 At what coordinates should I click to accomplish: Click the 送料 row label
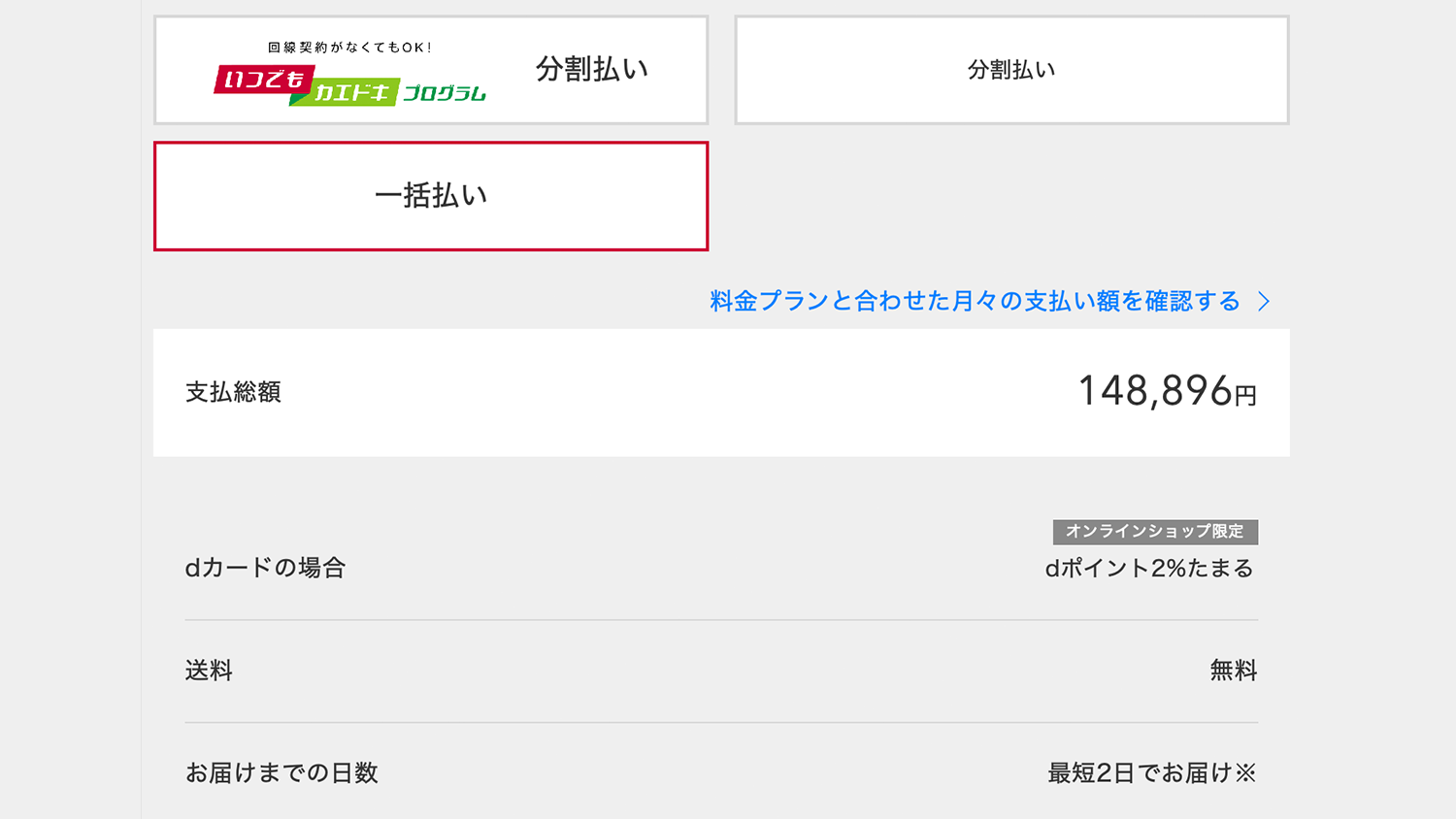coord(209,671)
